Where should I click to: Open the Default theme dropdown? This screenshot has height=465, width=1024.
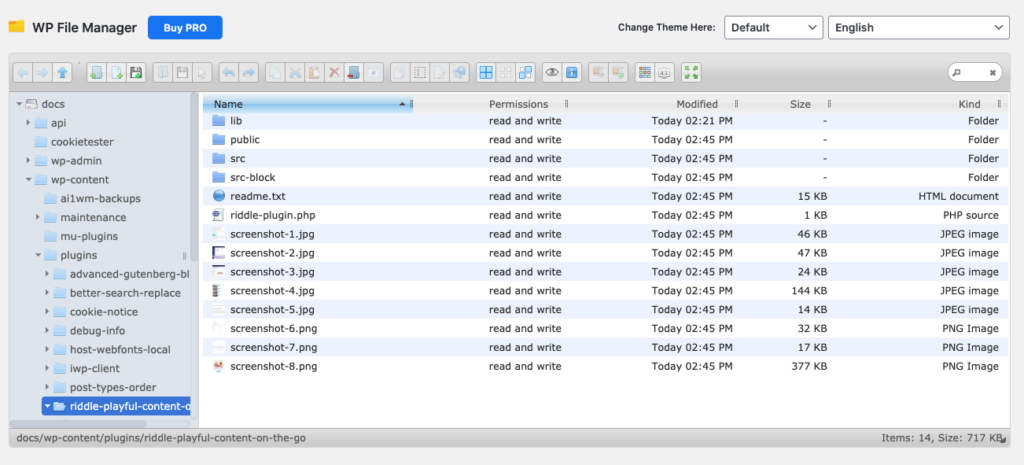click(773, 27)
